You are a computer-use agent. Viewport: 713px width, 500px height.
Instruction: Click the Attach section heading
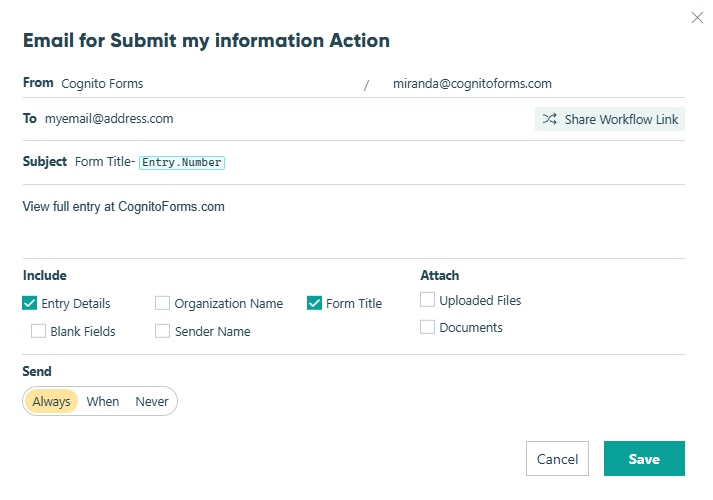[440, 275]
